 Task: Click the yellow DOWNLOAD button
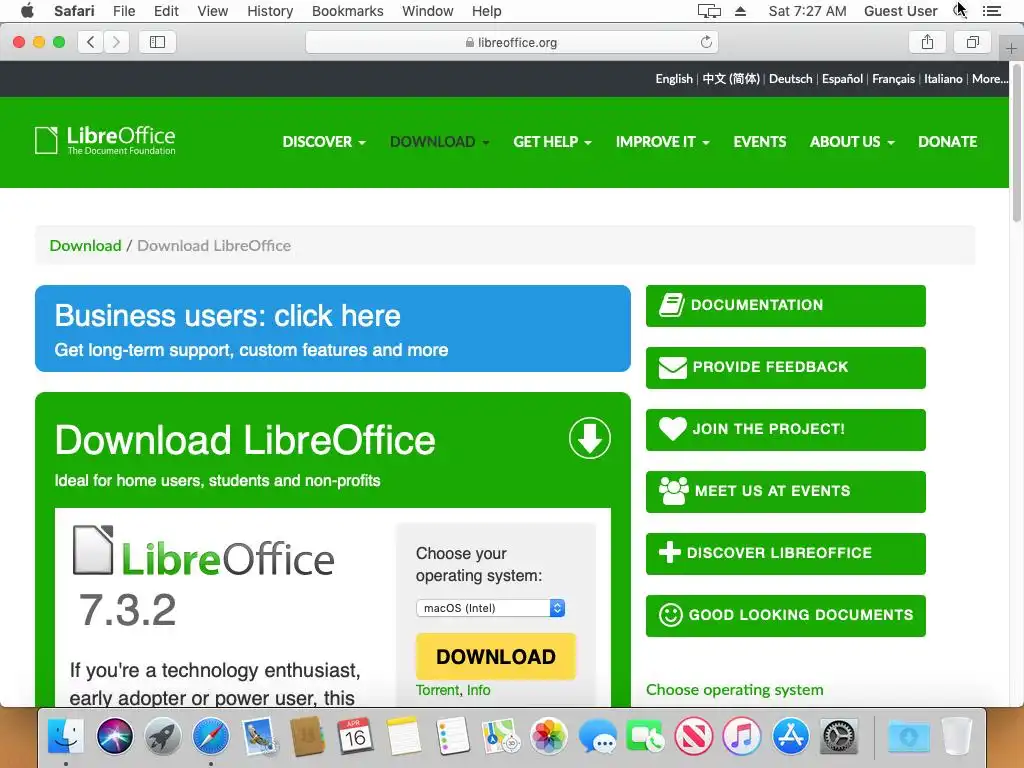(496, 656)
